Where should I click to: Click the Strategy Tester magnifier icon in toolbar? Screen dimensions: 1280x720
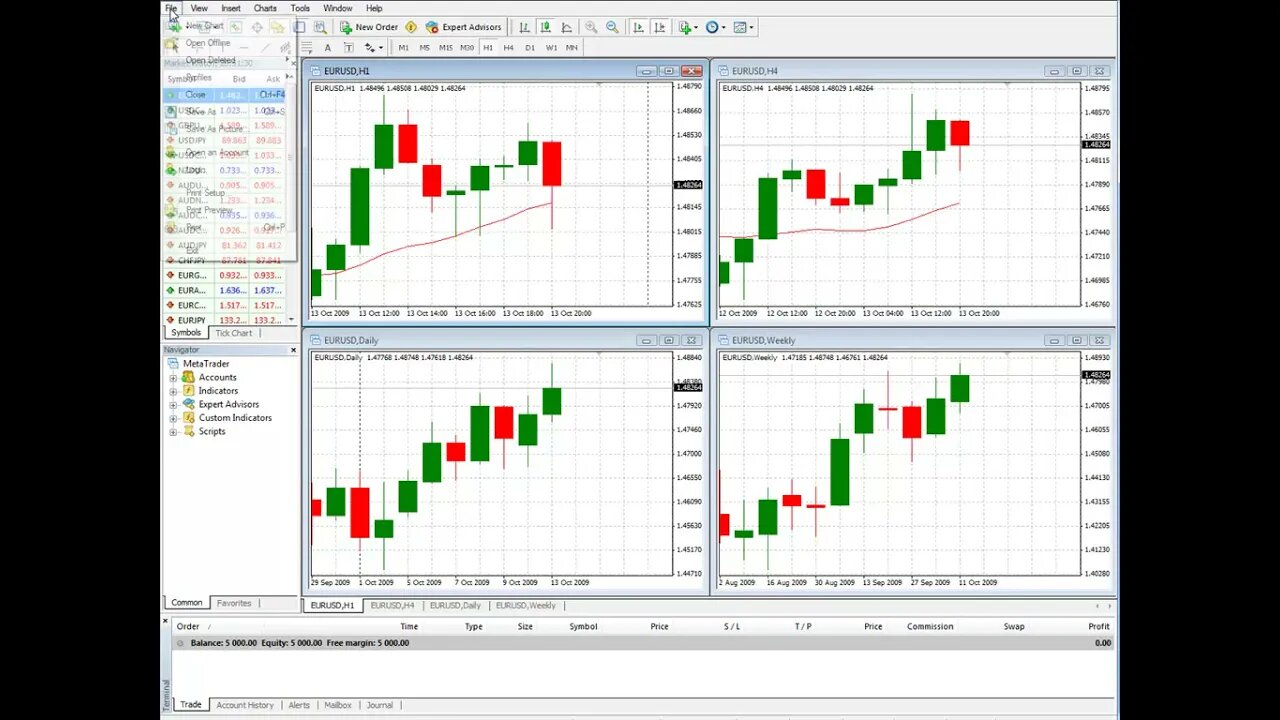(x=320, y=27)
